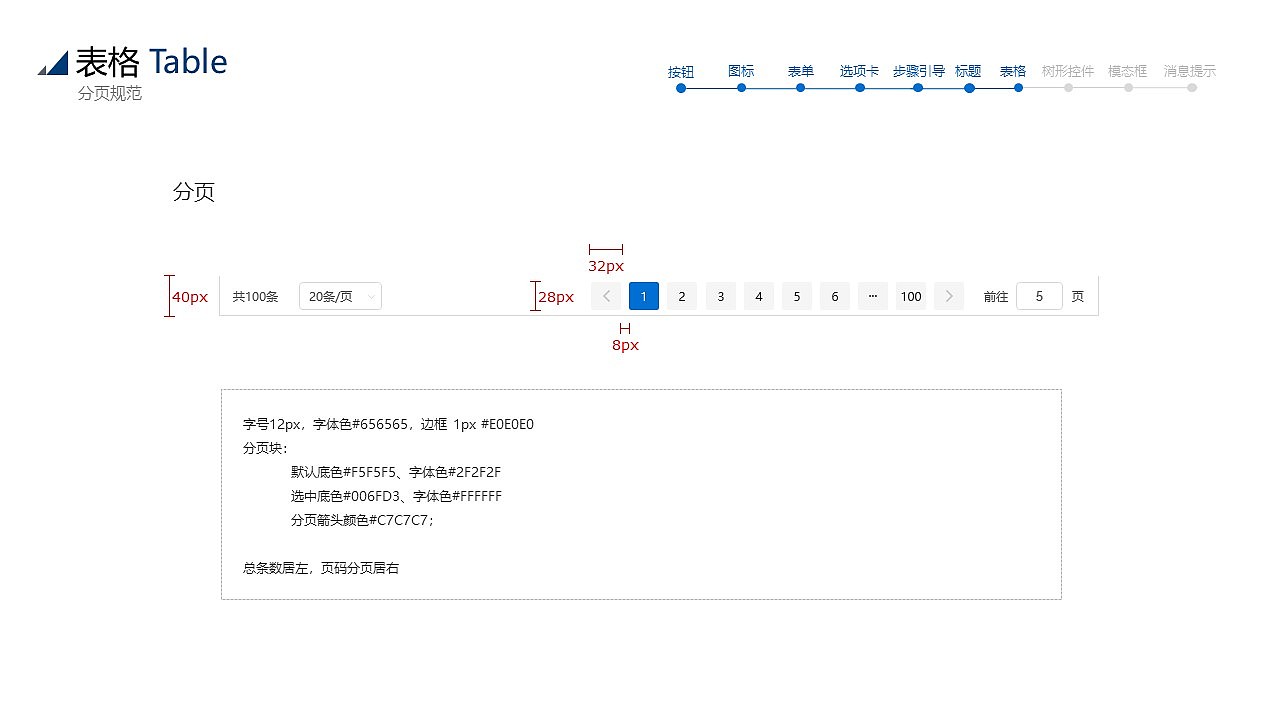
Task: Go to page 6
Action: [x=835, y=296]
